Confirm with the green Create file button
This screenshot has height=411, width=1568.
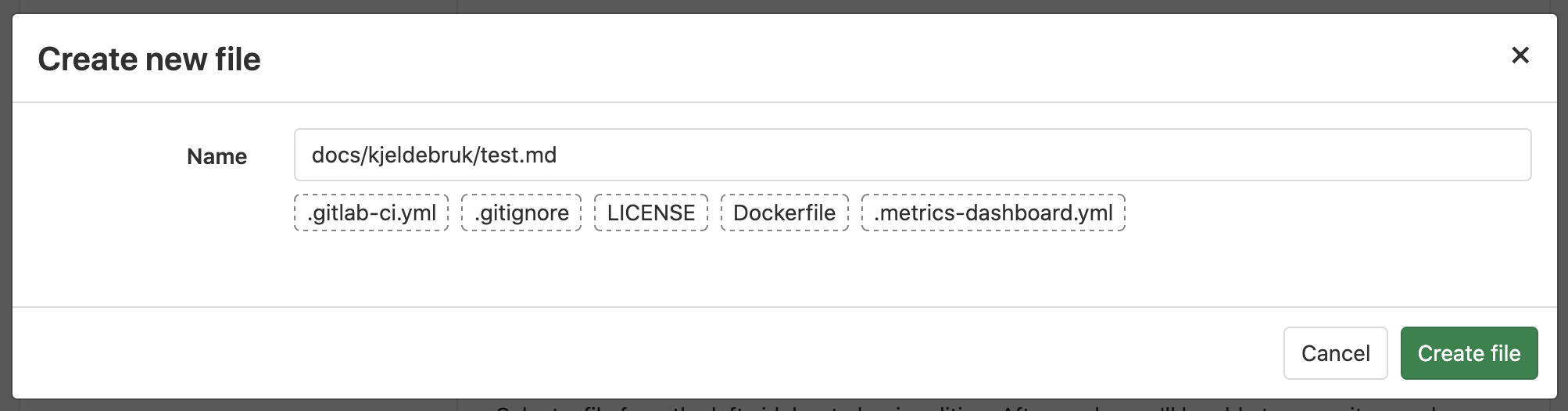coord(1469,353)
